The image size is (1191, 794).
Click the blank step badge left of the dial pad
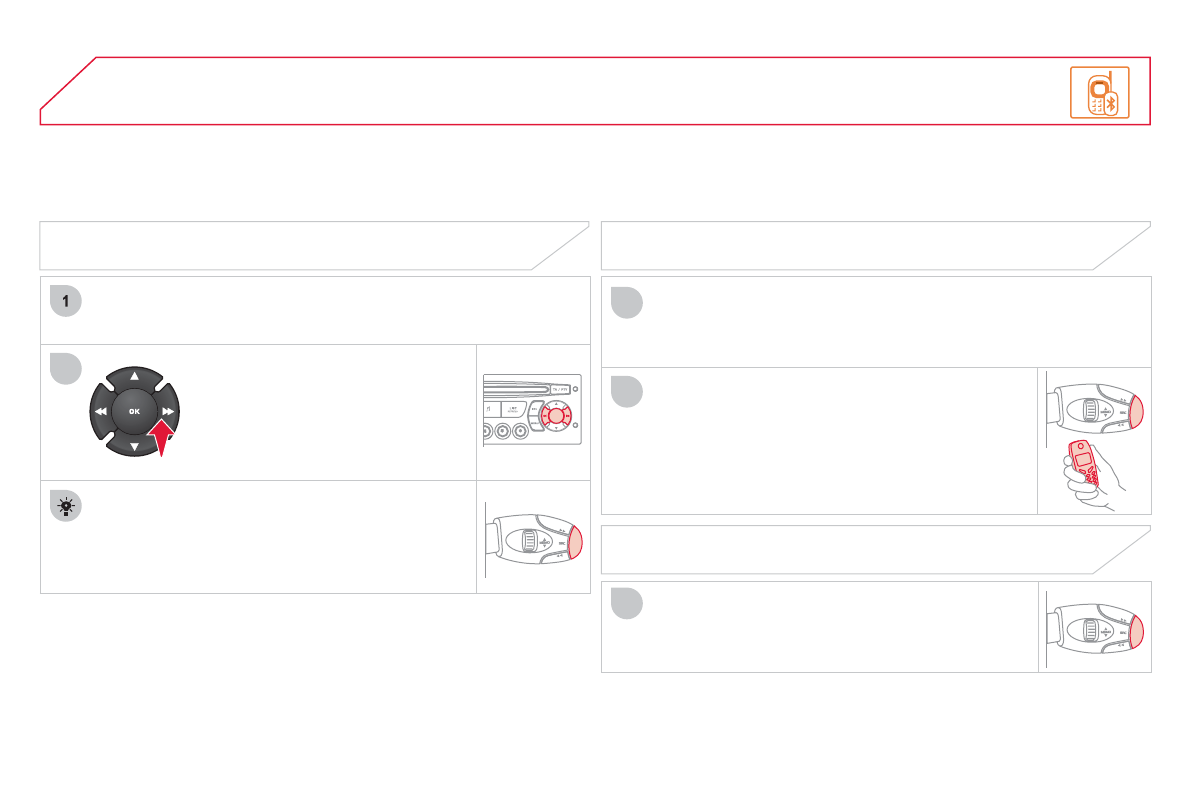pyautogui.click(x=64, y=368)
